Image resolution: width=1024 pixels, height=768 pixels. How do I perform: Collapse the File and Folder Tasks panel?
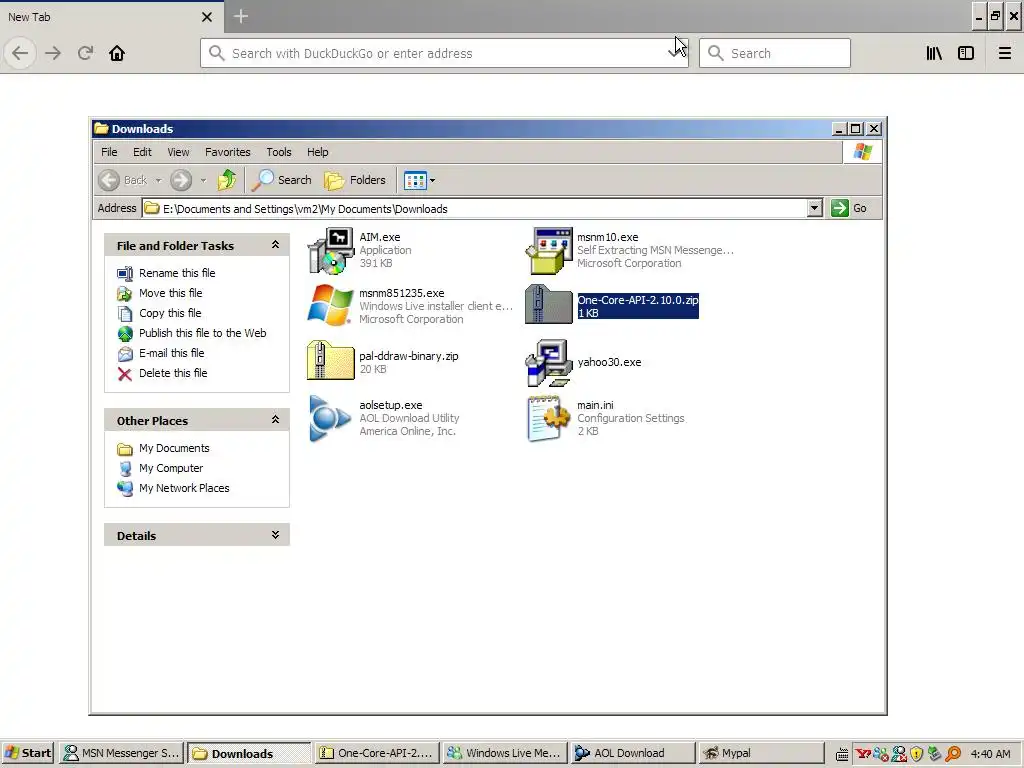[x=276, y=245]
